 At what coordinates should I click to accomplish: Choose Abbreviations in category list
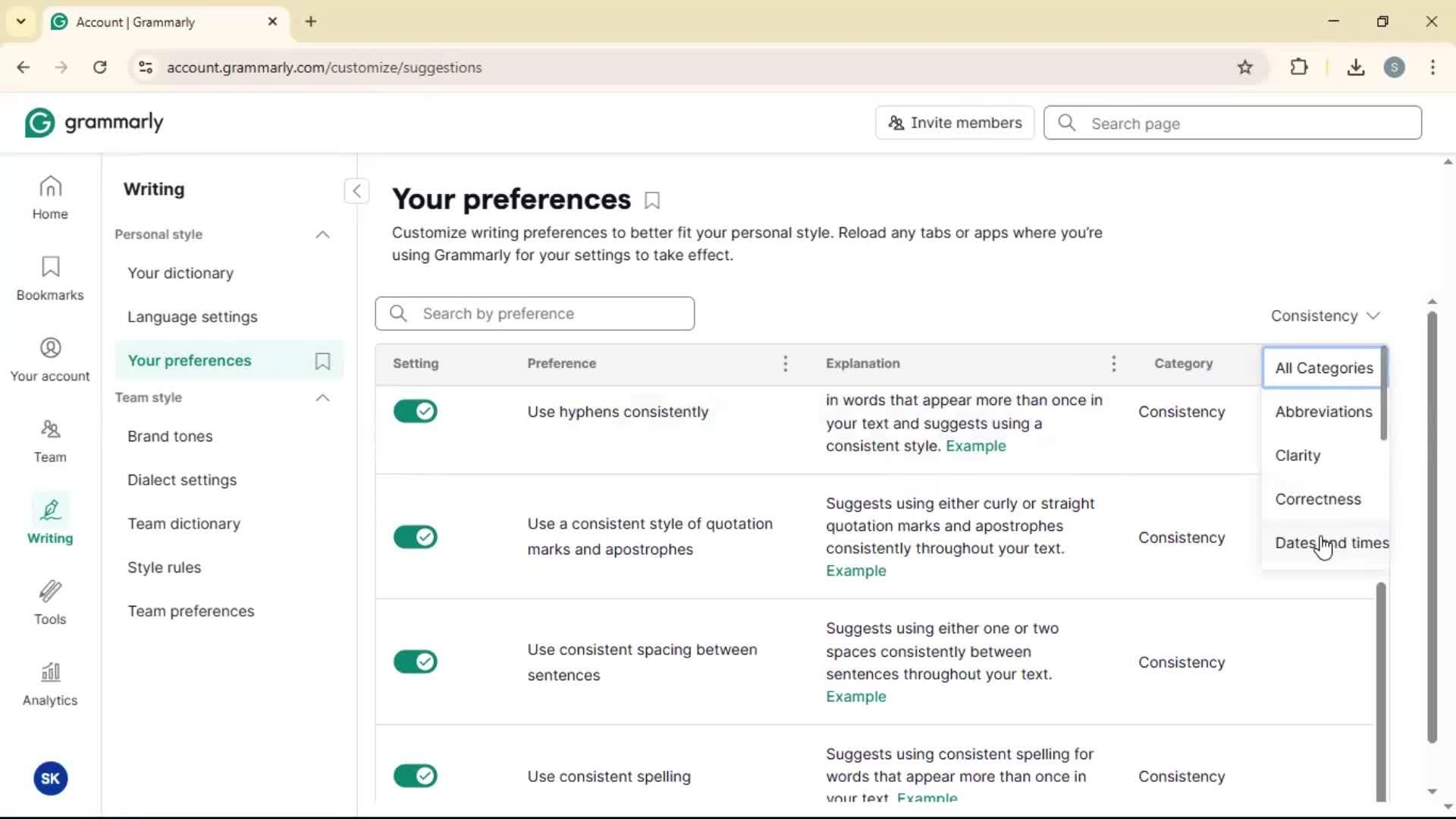[x=1323, y=412]
